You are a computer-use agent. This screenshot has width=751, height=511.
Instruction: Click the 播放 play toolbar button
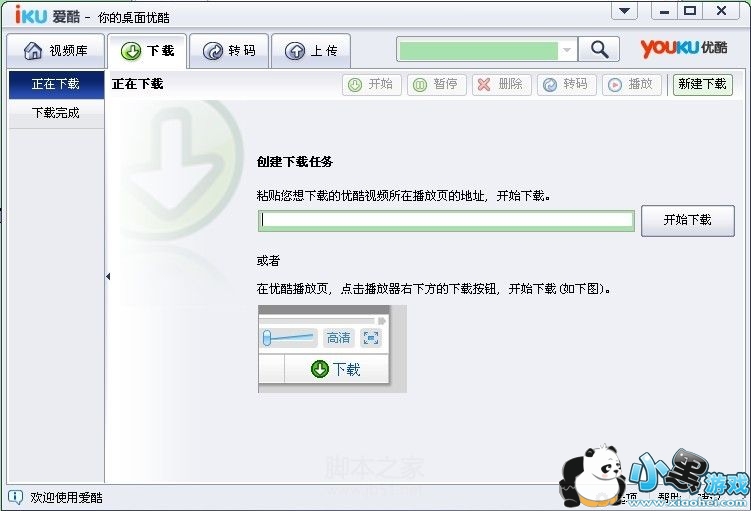pyautogui.click(x=632, y=85)
